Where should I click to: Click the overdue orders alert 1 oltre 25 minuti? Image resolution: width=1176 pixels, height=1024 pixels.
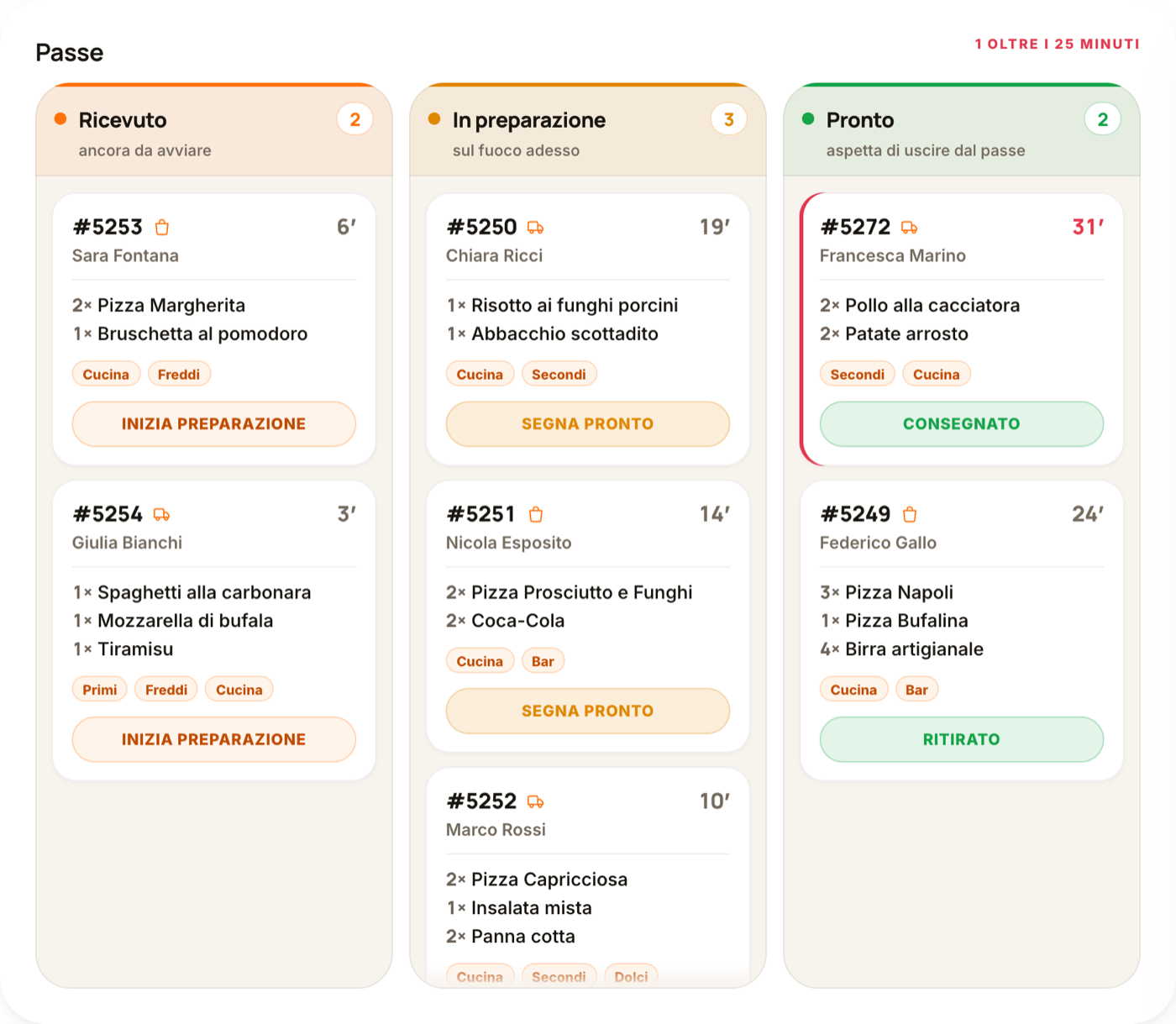[1057, 45]
